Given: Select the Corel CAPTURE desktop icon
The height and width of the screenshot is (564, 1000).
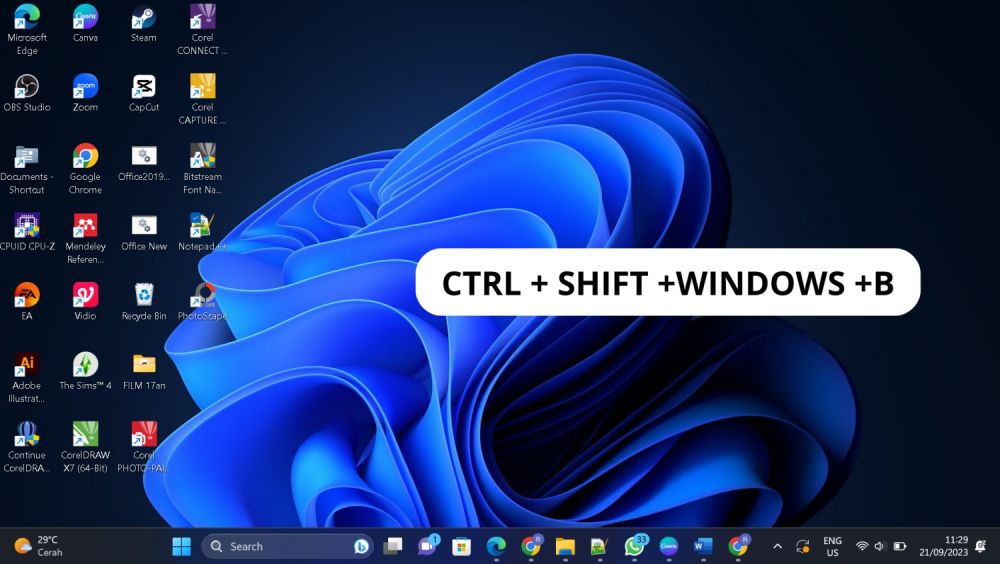Looking at the screenshot, I should pyautogui.click(x=202, y=100).
